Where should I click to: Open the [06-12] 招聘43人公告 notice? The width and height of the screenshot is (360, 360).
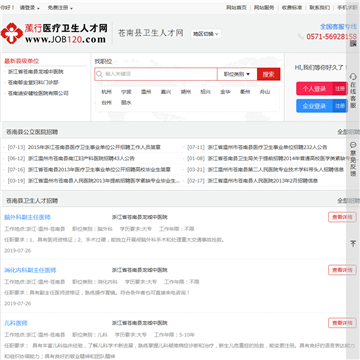click(81, 158)
